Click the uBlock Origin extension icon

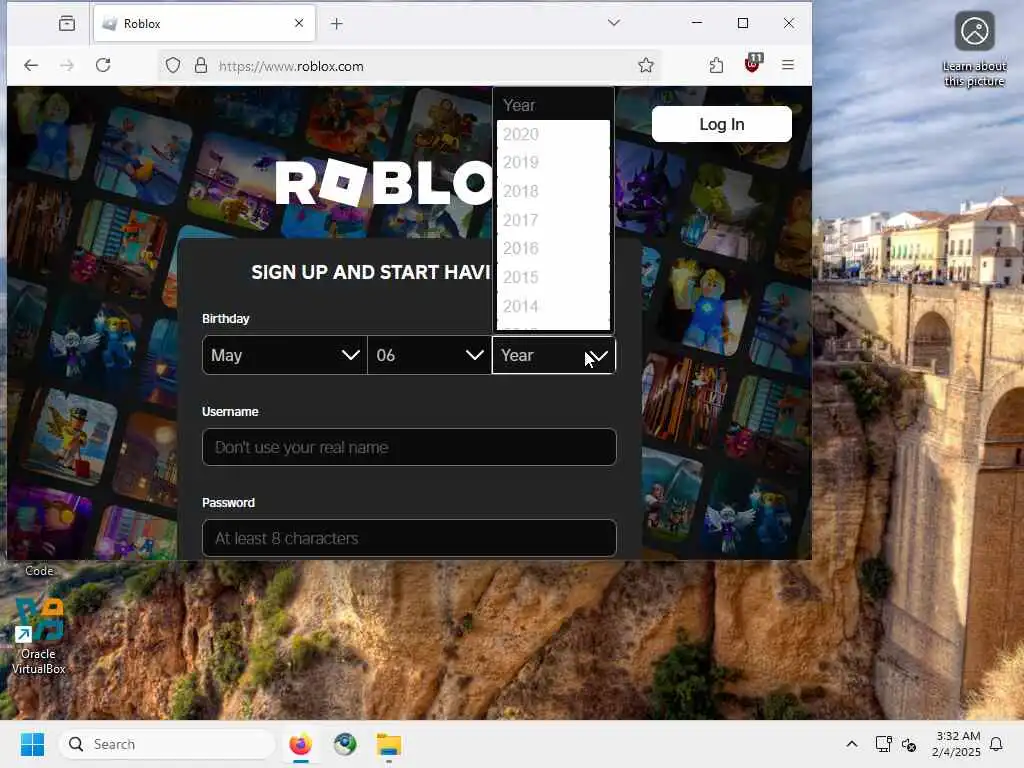point(753,64)
